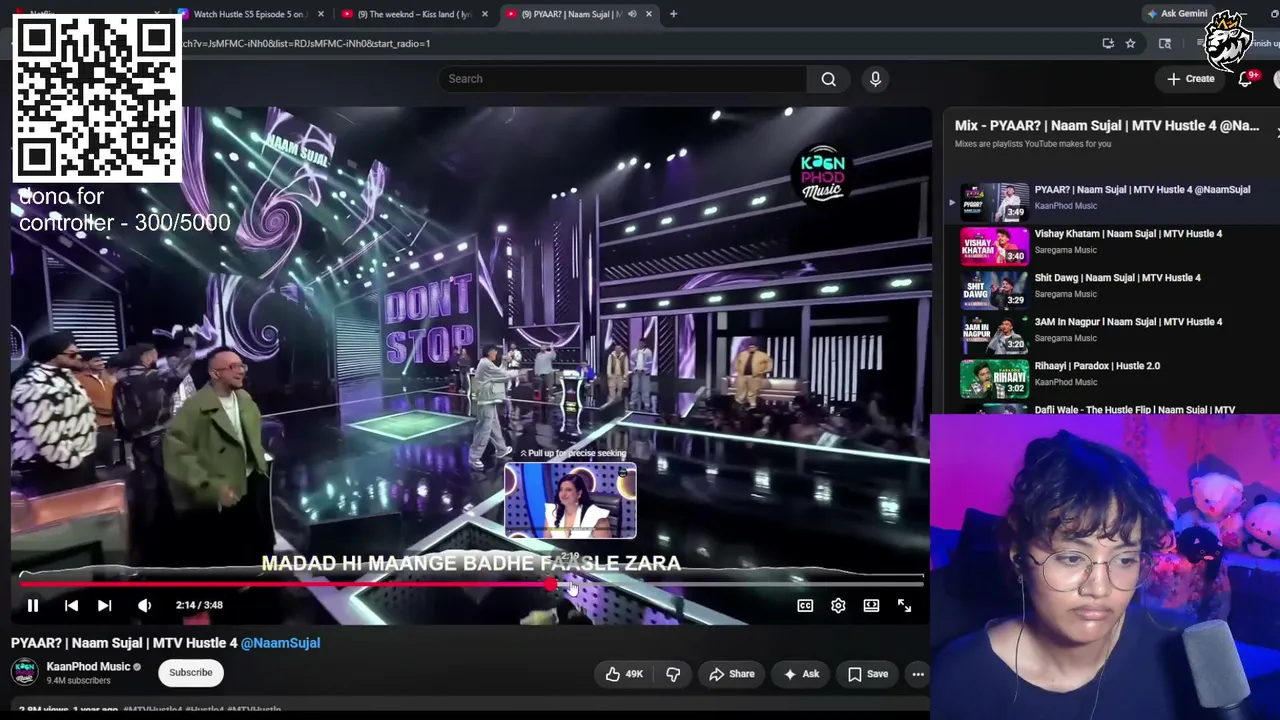Open the Chrome side panel icon
Image resolution: width=1280 pixels, height=720 pixels.
click(x=1165, y=43)
